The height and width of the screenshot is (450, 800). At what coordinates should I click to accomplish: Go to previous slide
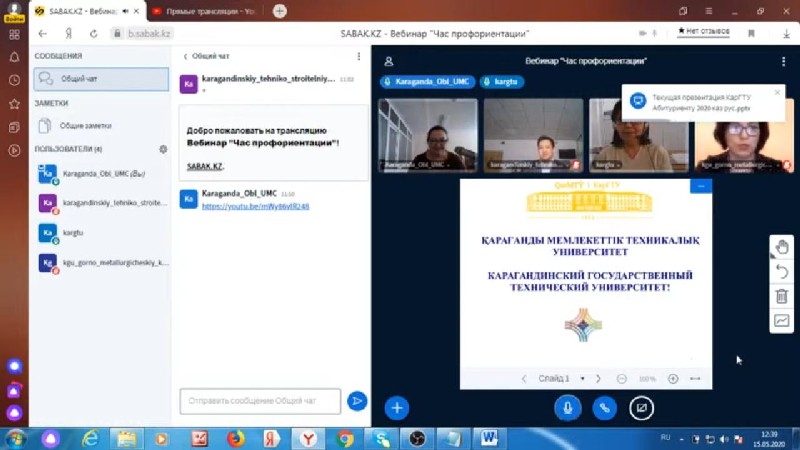[524, 379]
